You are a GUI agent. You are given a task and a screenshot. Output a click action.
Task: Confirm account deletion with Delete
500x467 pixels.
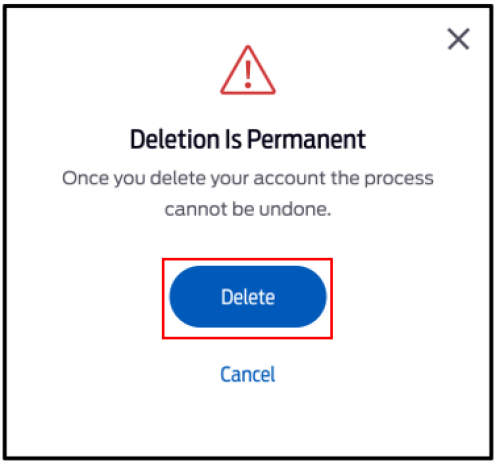[x=248, y=297]
